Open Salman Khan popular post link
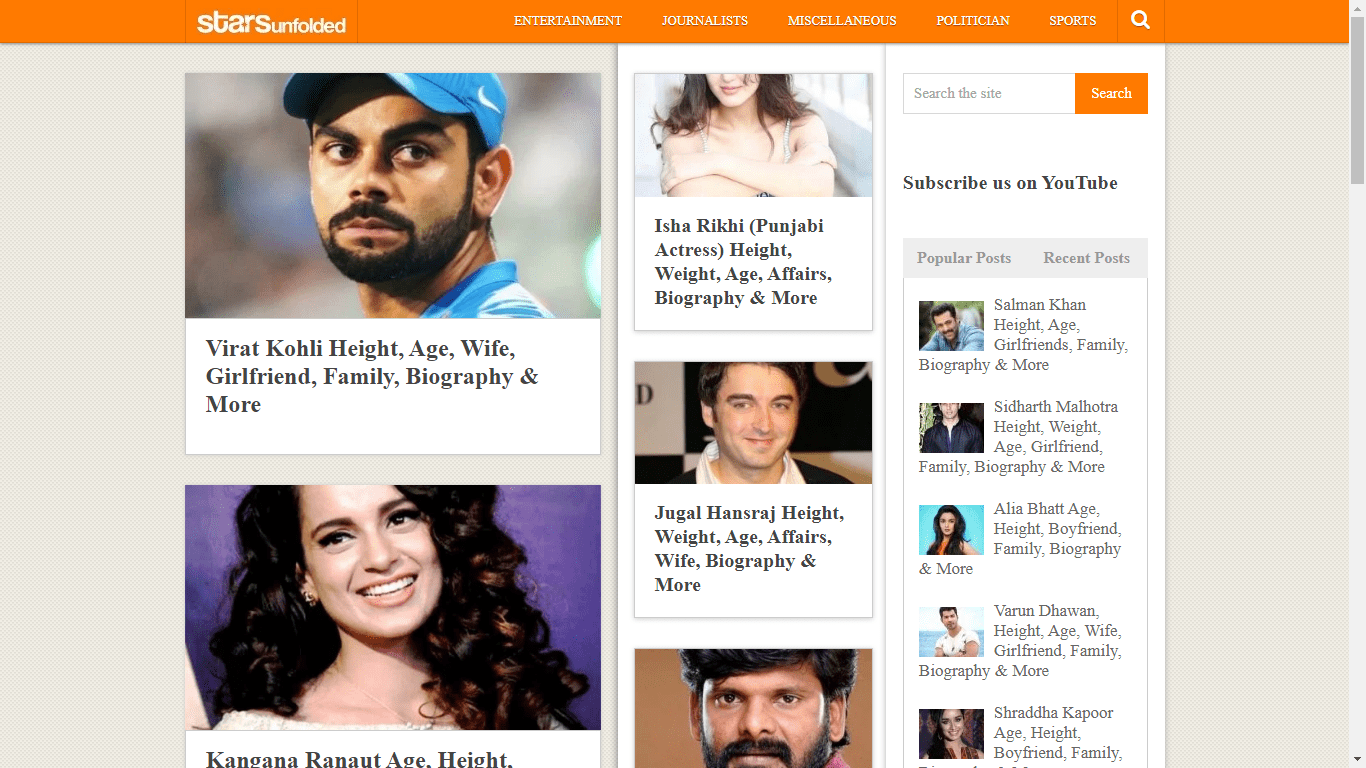This screenshot has width=1366, height=768. [1023, 335]
